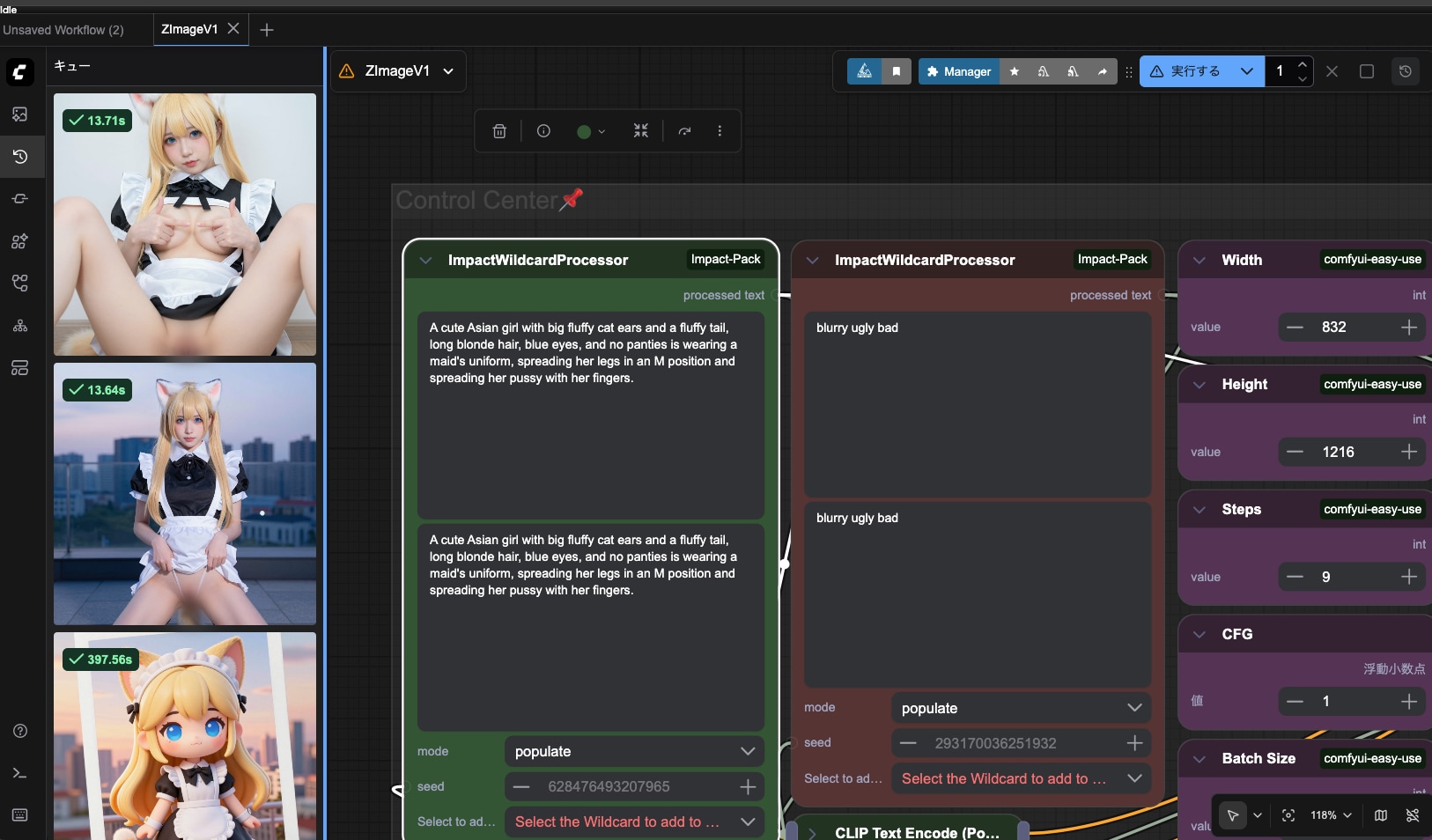Toggle the minimap in bottom-right toolbar

[x=1381, y=815]
